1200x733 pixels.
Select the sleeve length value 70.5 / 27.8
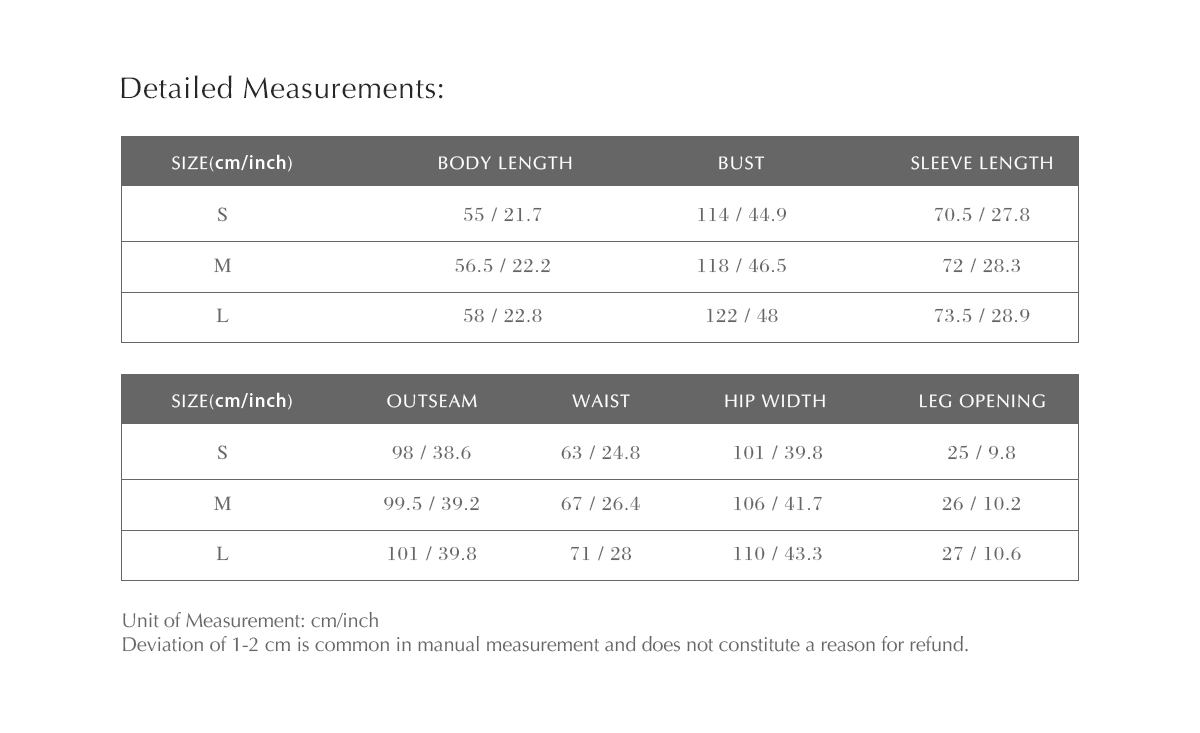coord(982,215)
